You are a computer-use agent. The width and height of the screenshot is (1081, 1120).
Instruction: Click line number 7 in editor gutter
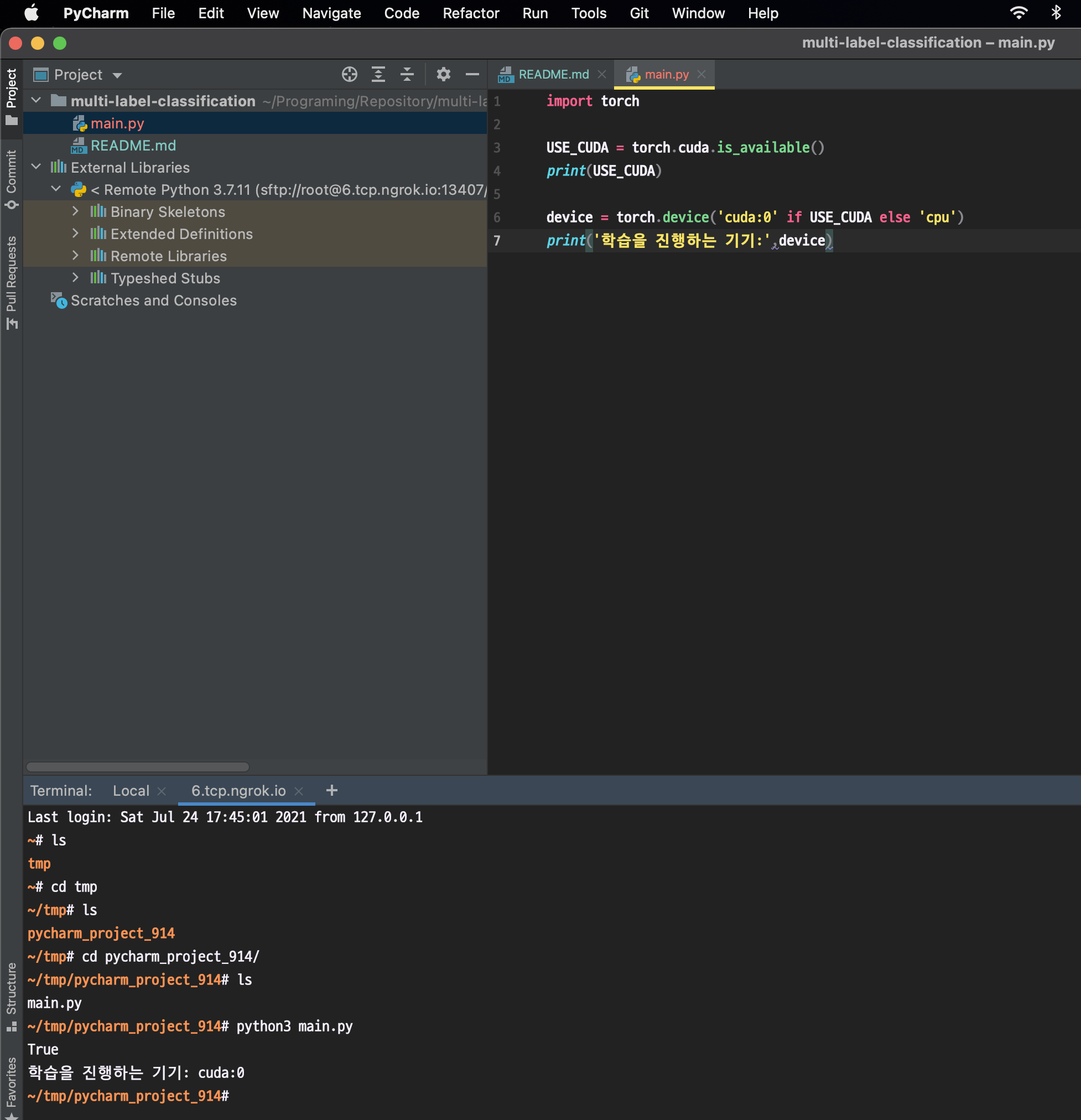[x=497, y=241]
